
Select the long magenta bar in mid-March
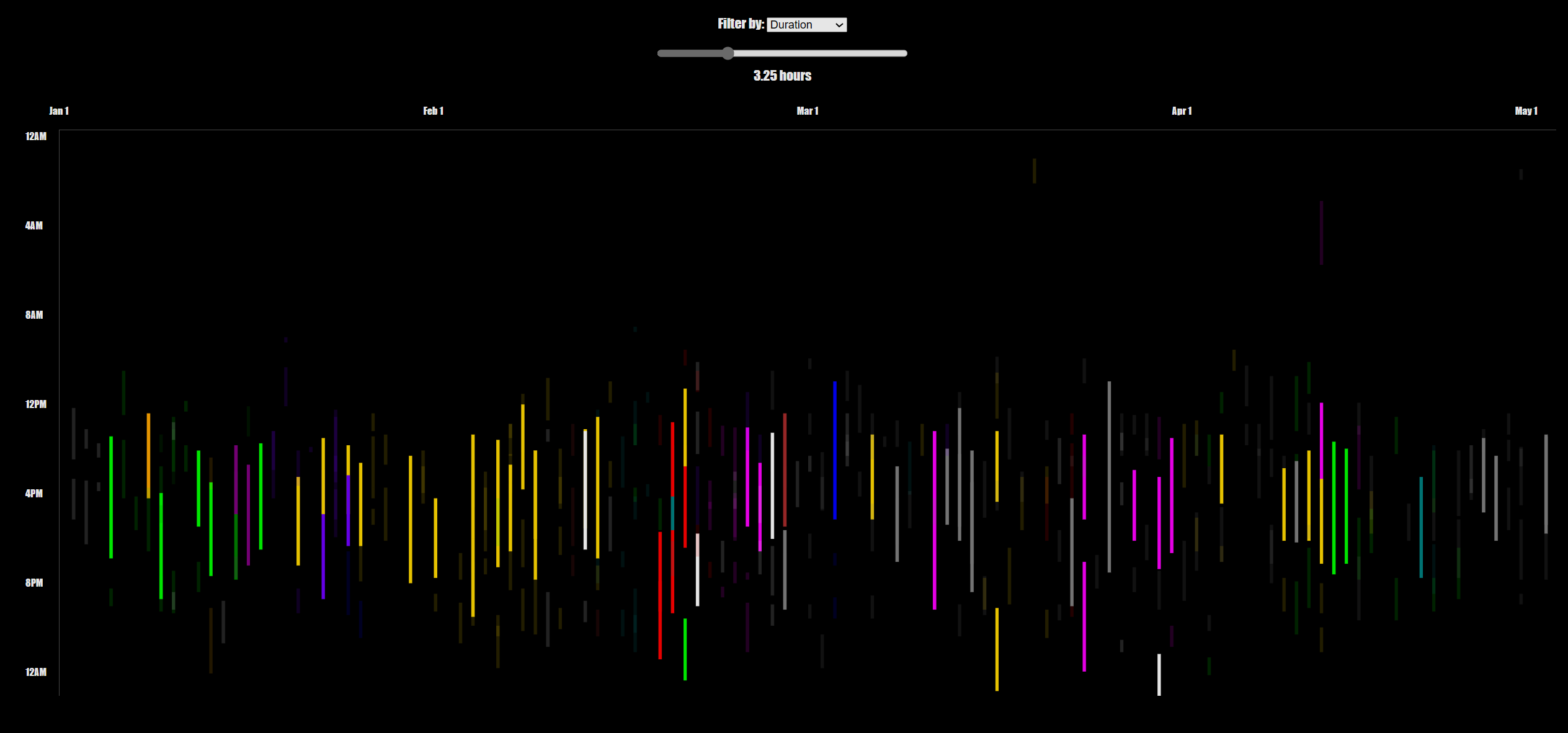point(935,520)
